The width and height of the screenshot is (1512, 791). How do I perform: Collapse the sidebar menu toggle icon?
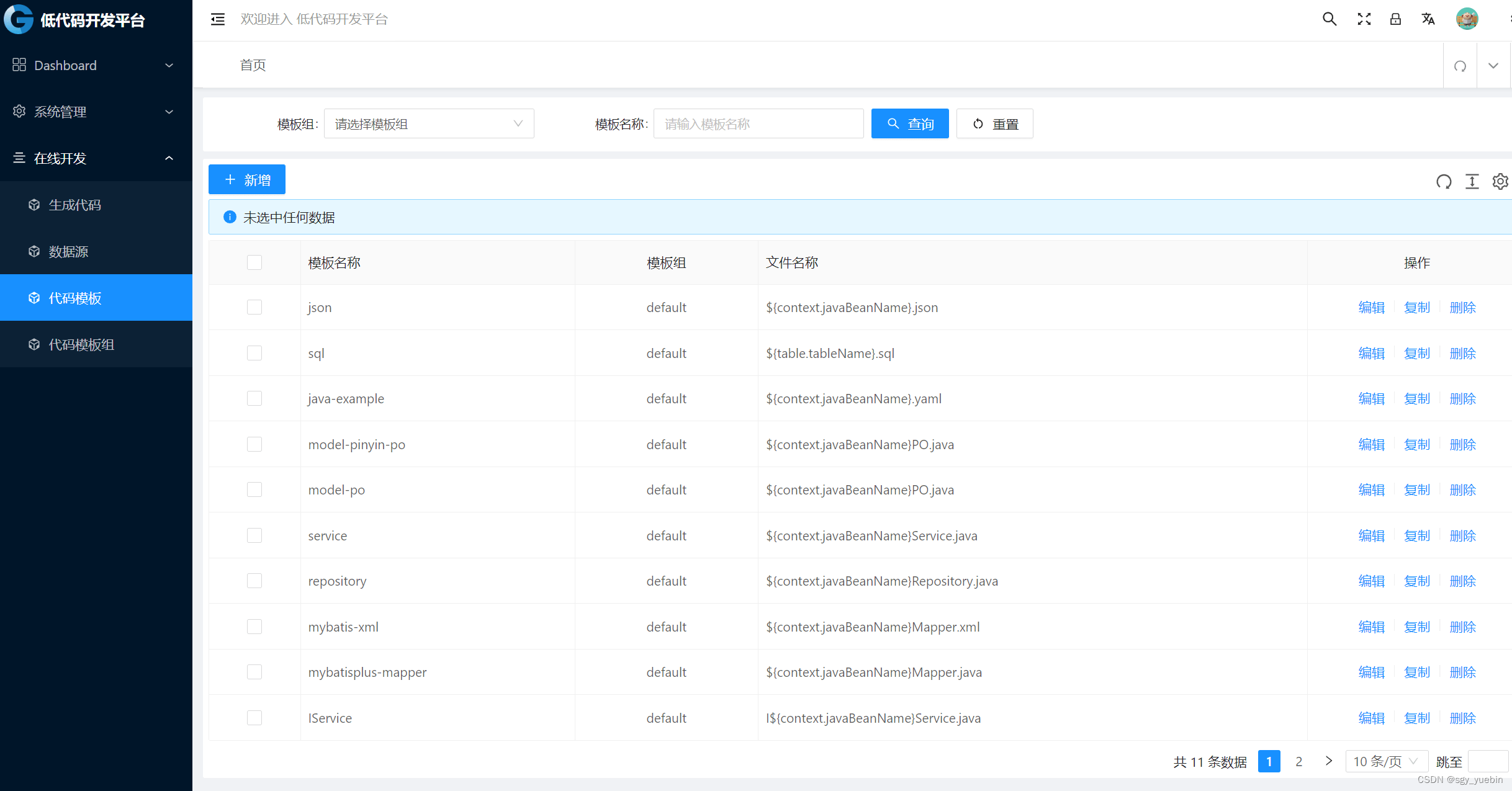tap(218, 19)
